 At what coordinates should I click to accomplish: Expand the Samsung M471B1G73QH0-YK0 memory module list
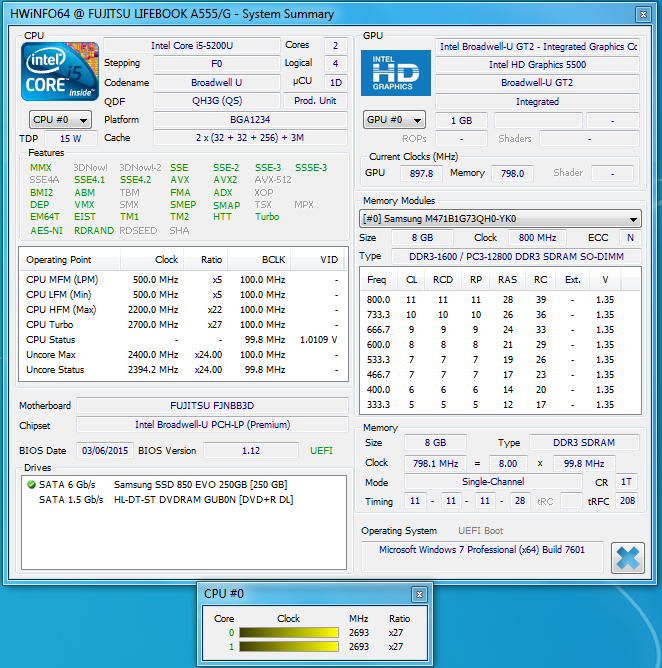click(500, 219)
